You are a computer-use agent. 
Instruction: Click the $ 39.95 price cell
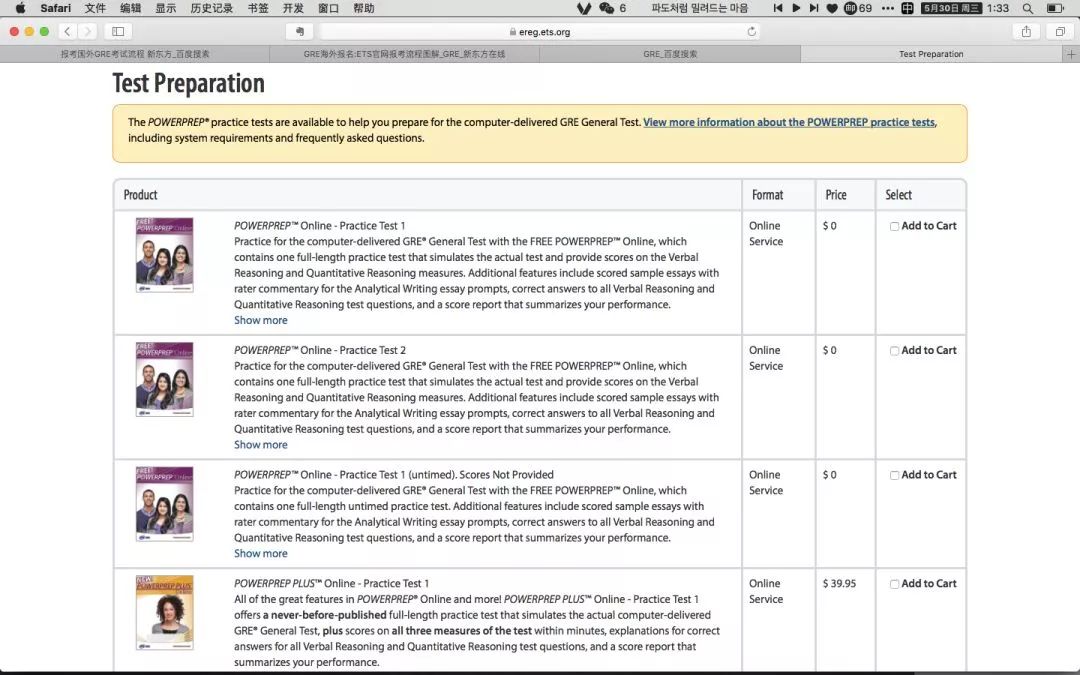tap(839, 583)
